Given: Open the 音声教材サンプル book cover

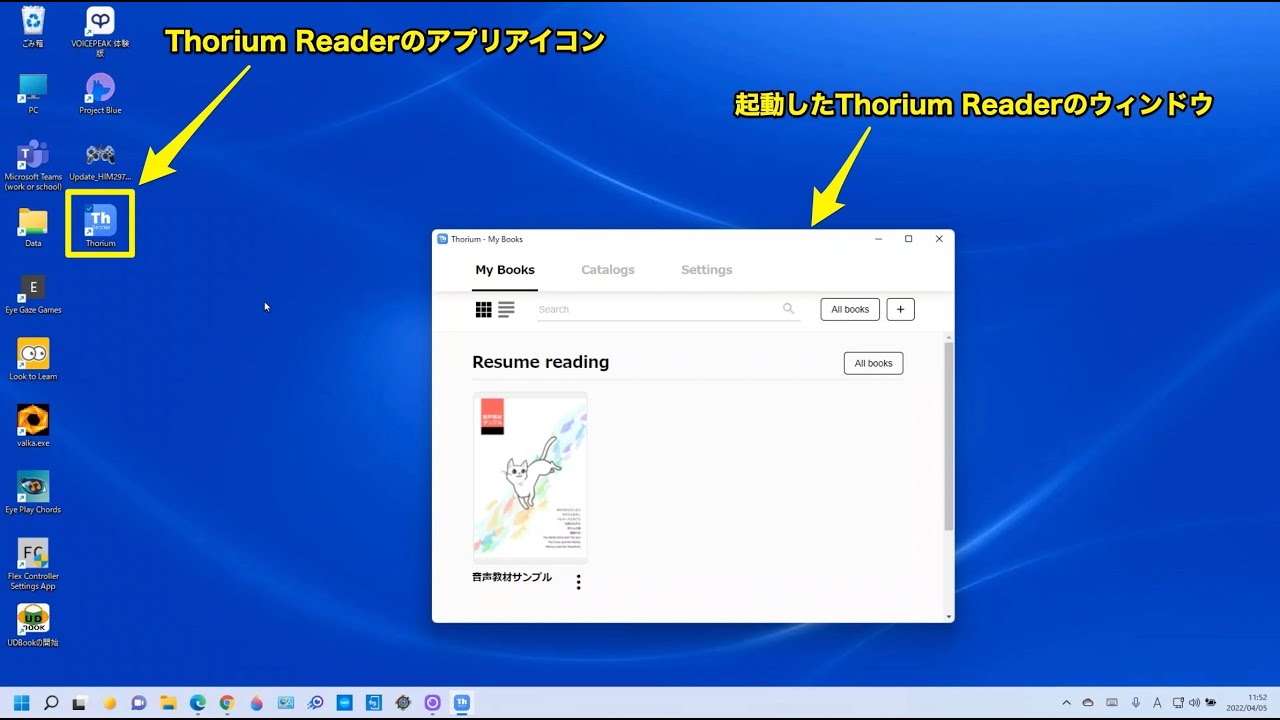Looking at the screenshot, I should (530, 478).
